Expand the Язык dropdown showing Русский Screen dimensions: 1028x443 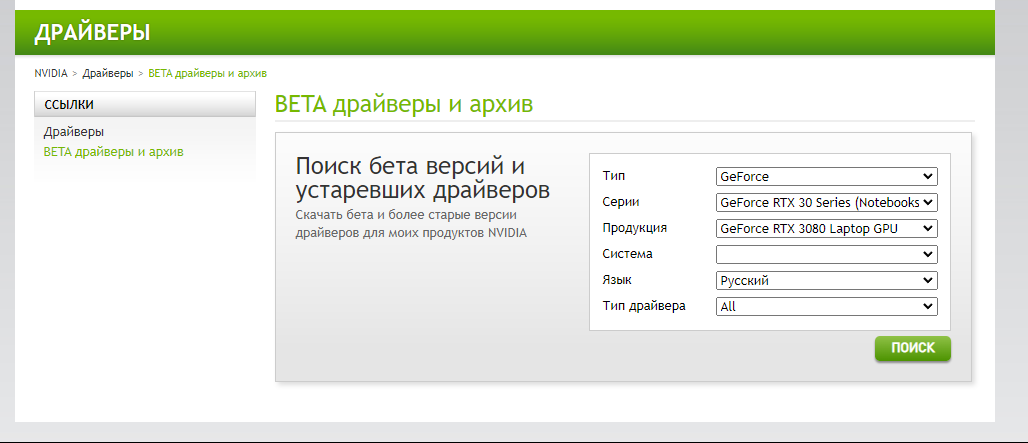click(x=827, y=280)
